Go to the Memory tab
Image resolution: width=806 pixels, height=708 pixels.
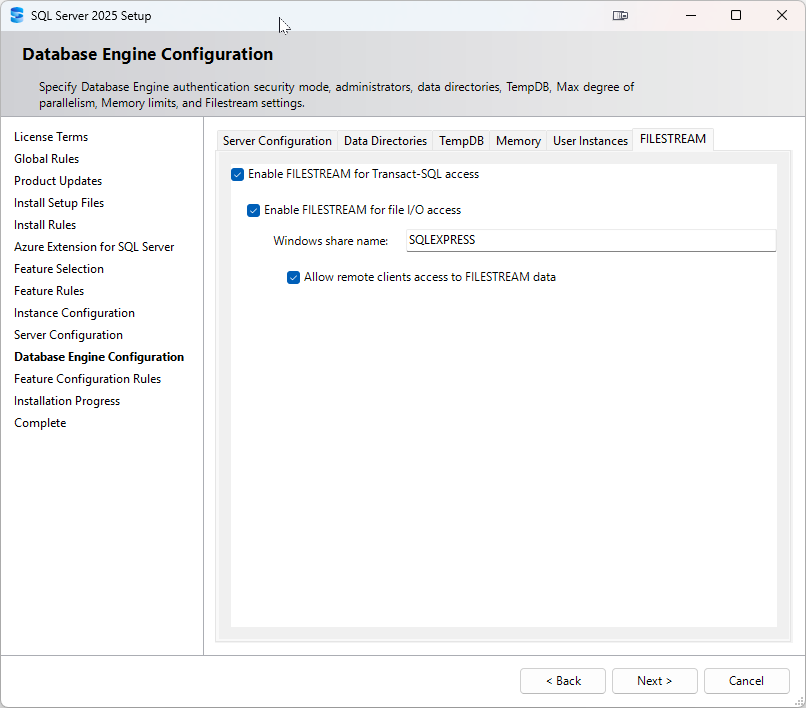point(518,141)
